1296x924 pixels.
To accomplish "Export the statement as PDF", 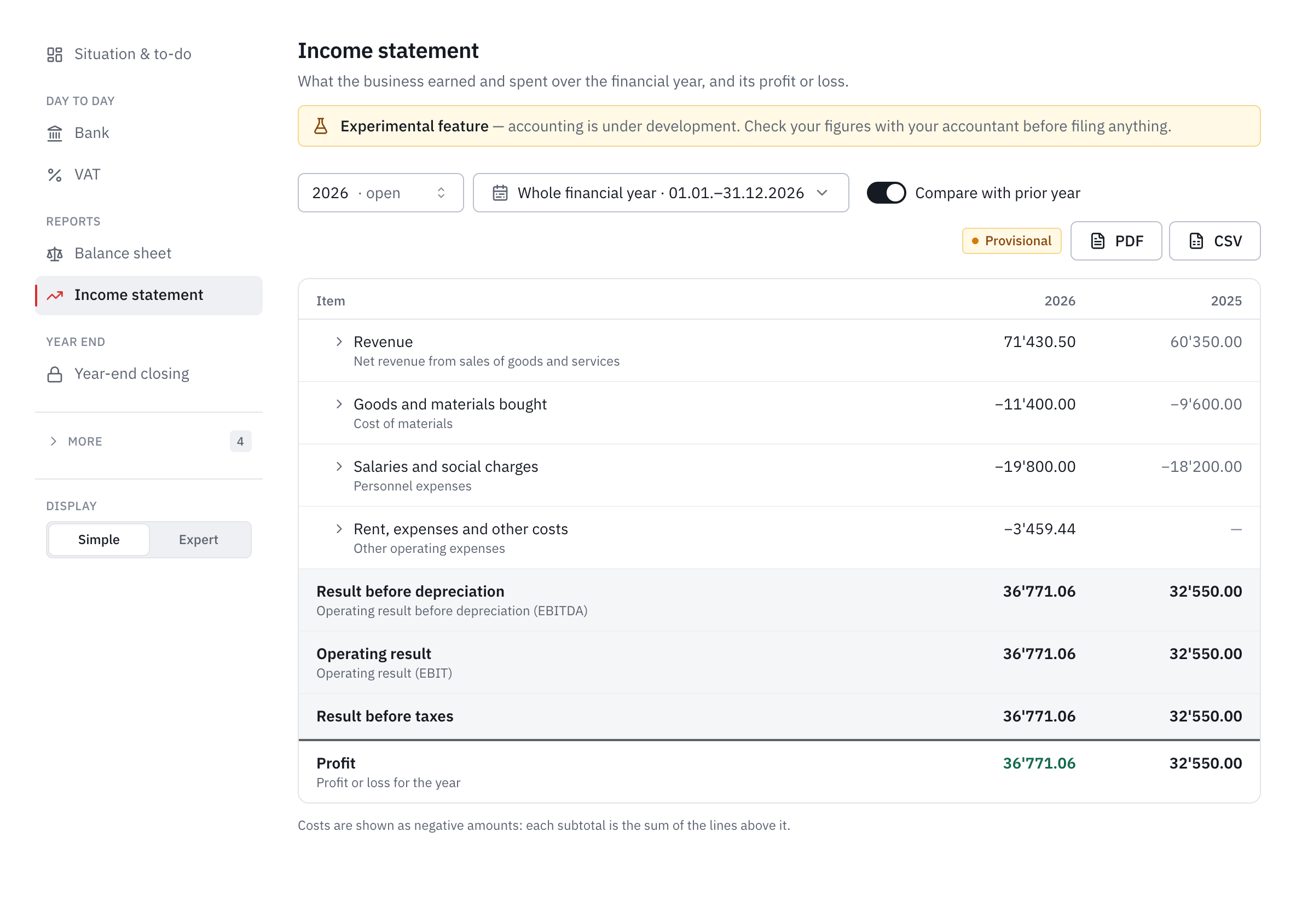I will pyautogui.click(x=1116, y=241).
